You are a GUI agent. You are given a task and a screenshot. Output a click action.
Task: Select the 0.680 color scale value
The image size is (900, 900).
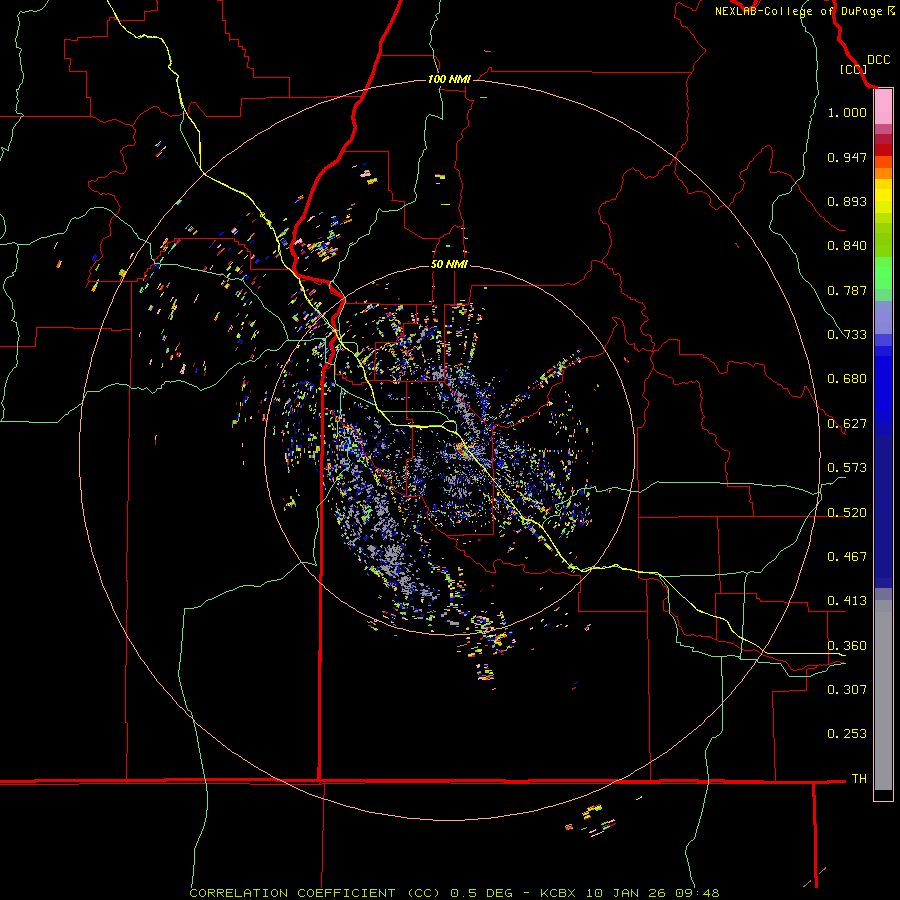[847, 379]
